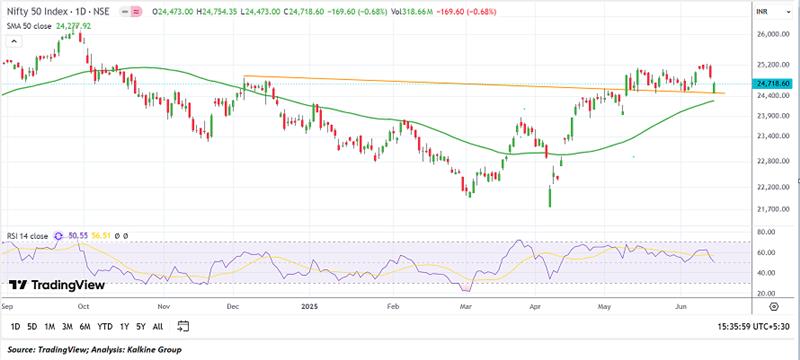Click the close value C24,718.60
The width and height of the screenshot is (800, 360).
click(304, 11)
